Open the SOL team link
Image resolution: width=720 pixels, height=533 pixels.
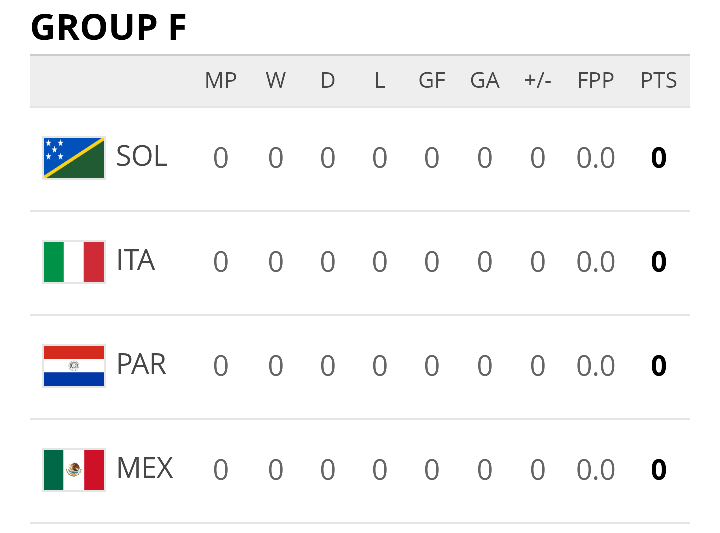141,157
